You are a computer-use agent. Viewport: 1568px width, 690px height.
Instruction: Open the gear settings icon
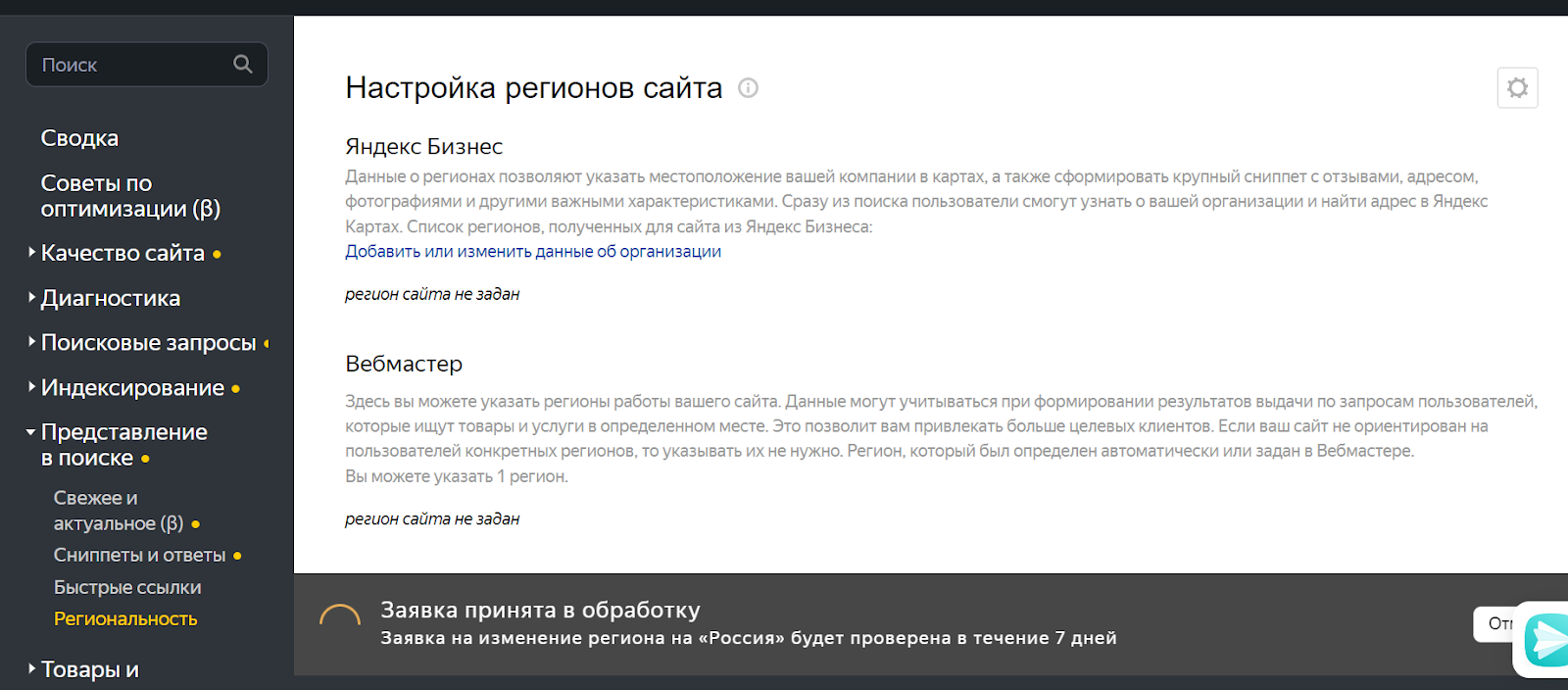point(1517,88)
